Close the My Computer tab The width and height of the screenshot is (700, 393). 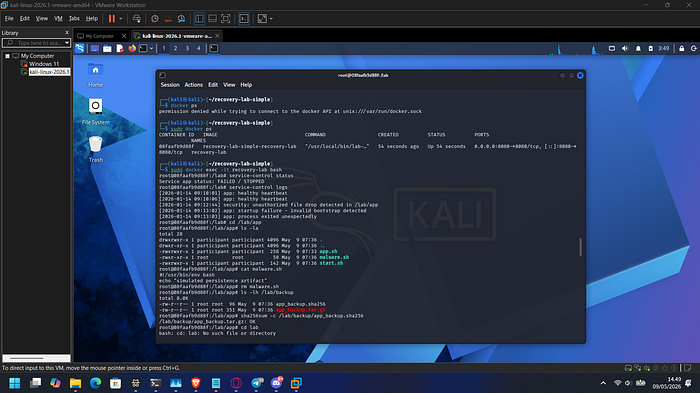tap(124, 36)
